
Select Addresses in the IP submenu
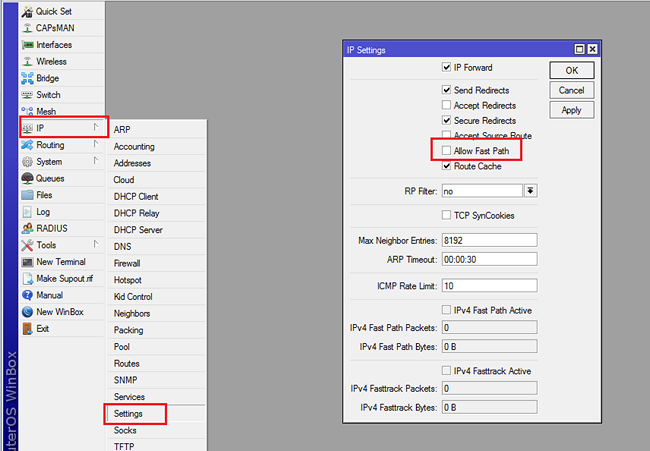click(157, 163)
